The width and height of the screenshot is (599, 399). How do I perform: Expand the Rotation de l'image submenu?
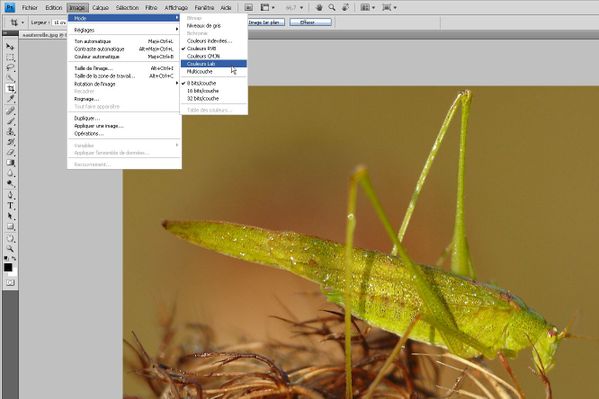[x=124, y=84]
